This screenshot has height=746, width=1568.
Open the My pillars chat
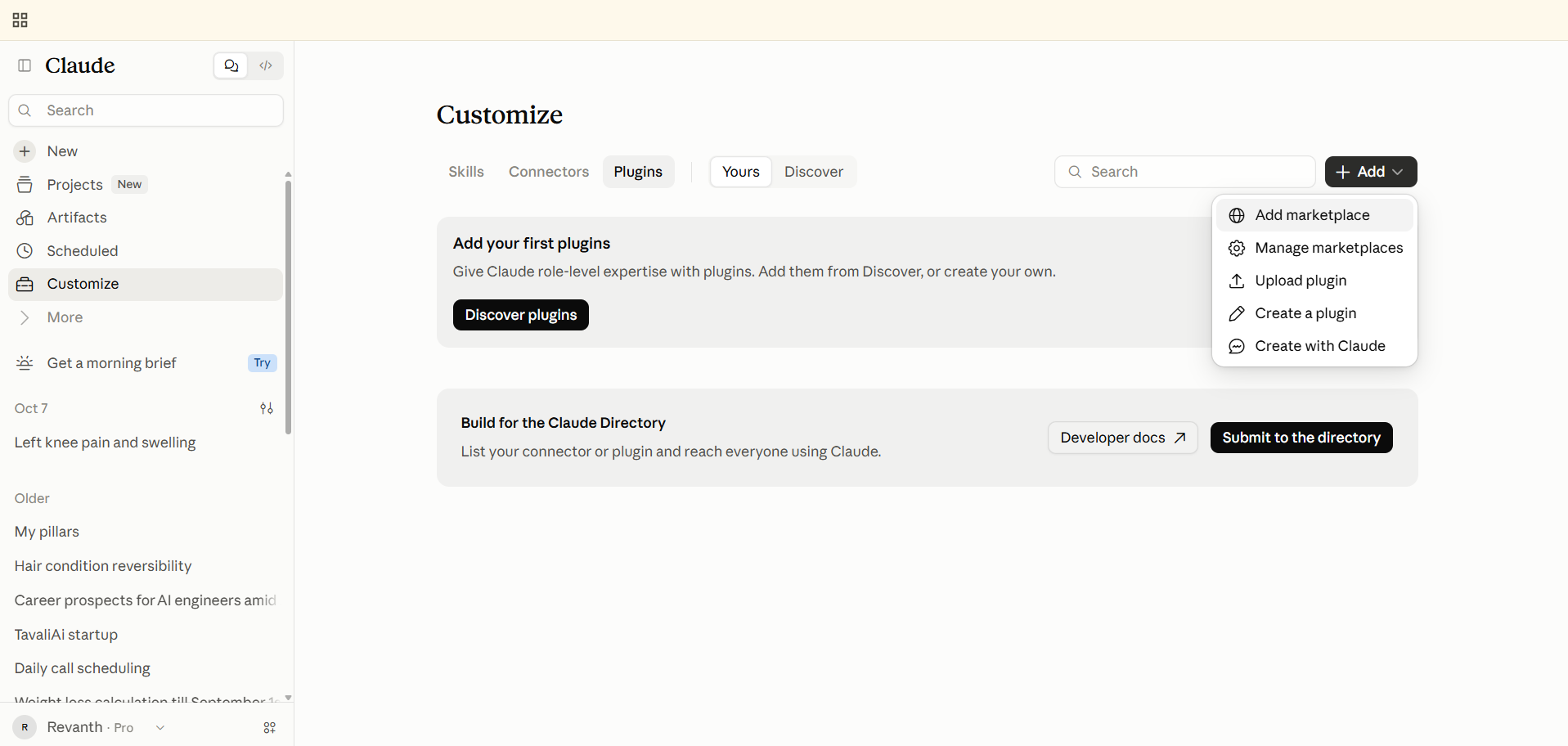click(x=47, y=532)
